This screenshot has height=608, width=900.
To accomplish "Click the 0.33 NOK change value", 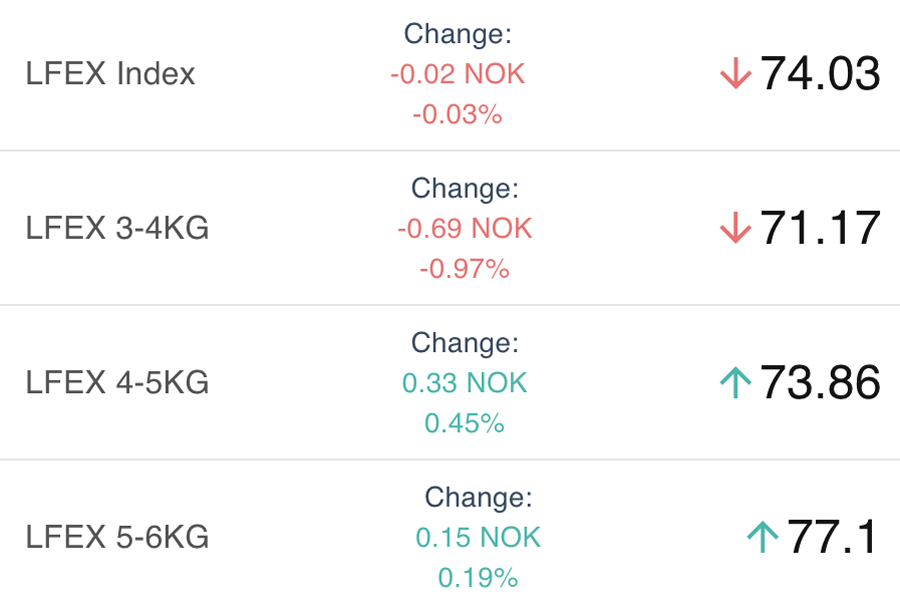I will click(x=465, y=383).
